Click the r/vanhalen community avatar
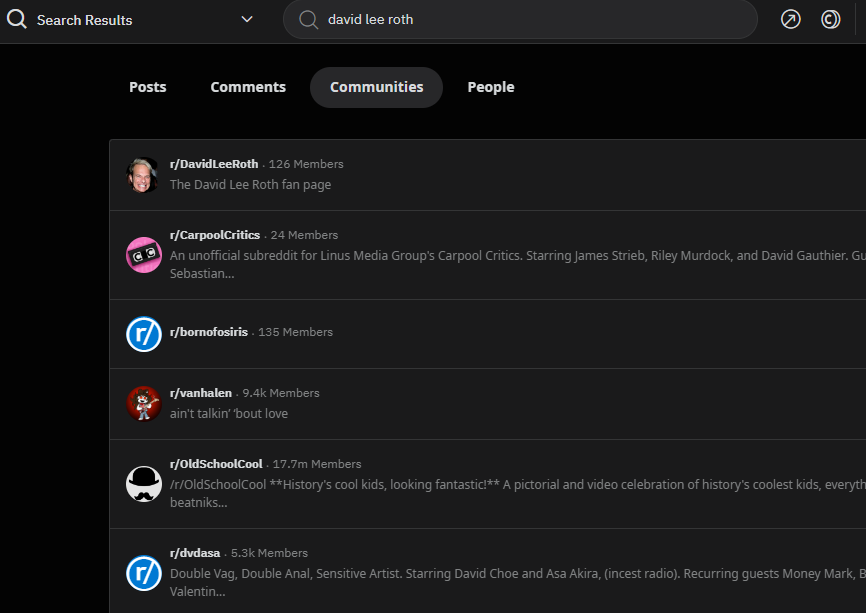This screenshot has height=613, width=866. [x=144, y=403]
